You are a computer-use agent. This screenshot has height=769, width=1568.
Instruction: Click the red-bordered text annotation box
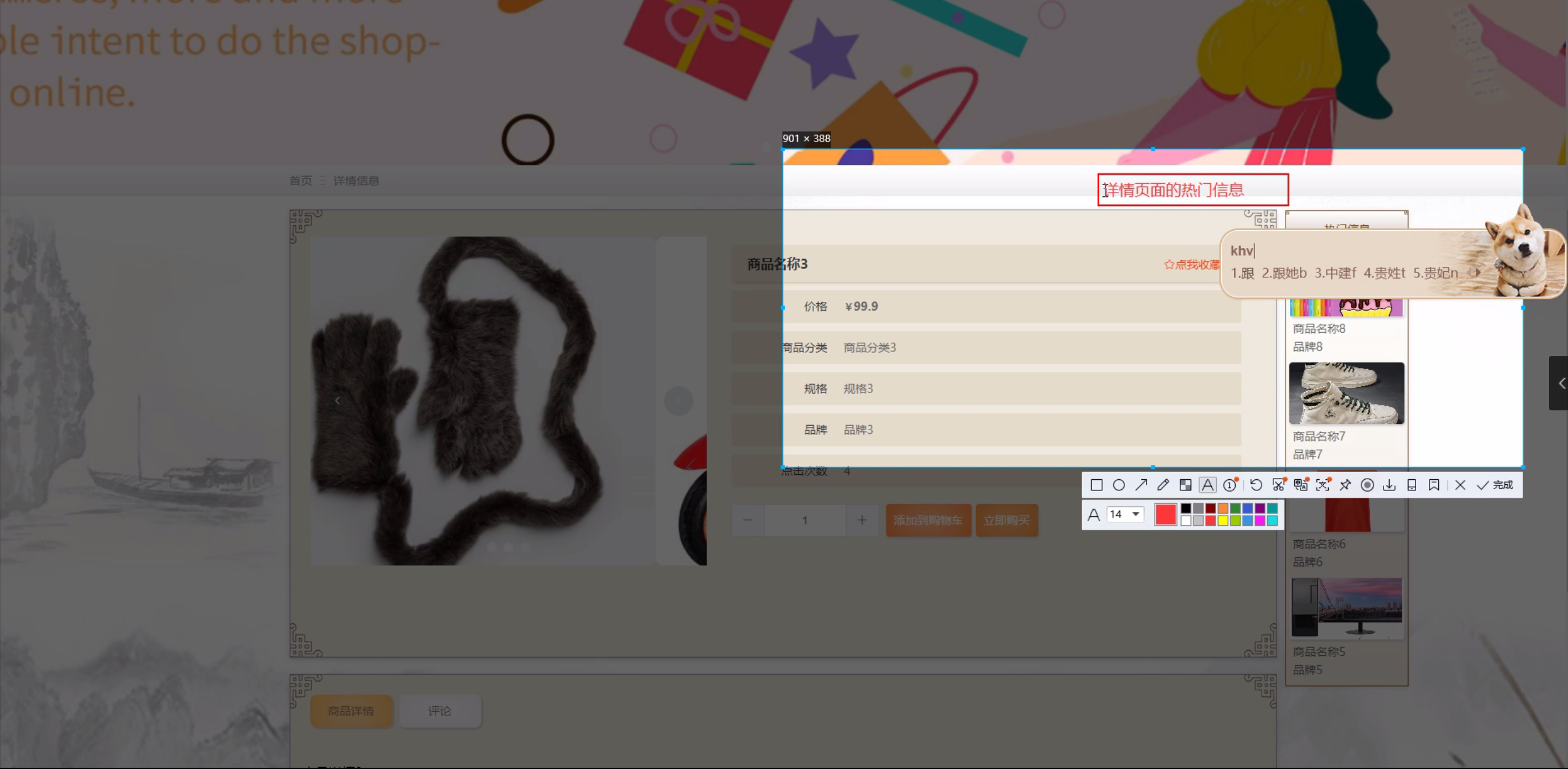coord(1192,190)
